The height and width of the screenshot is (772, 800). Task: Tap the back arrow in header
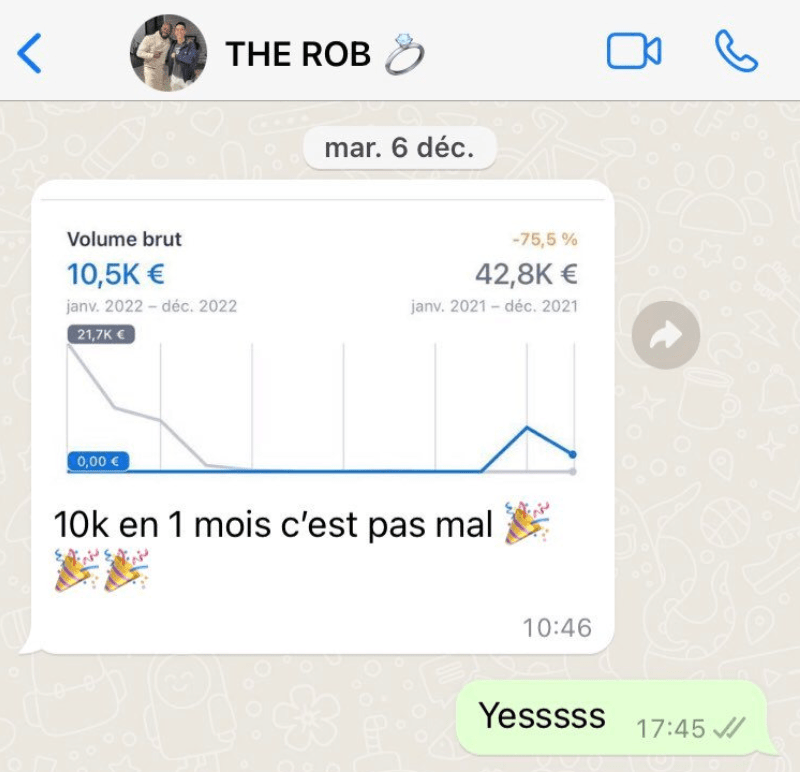29,53
